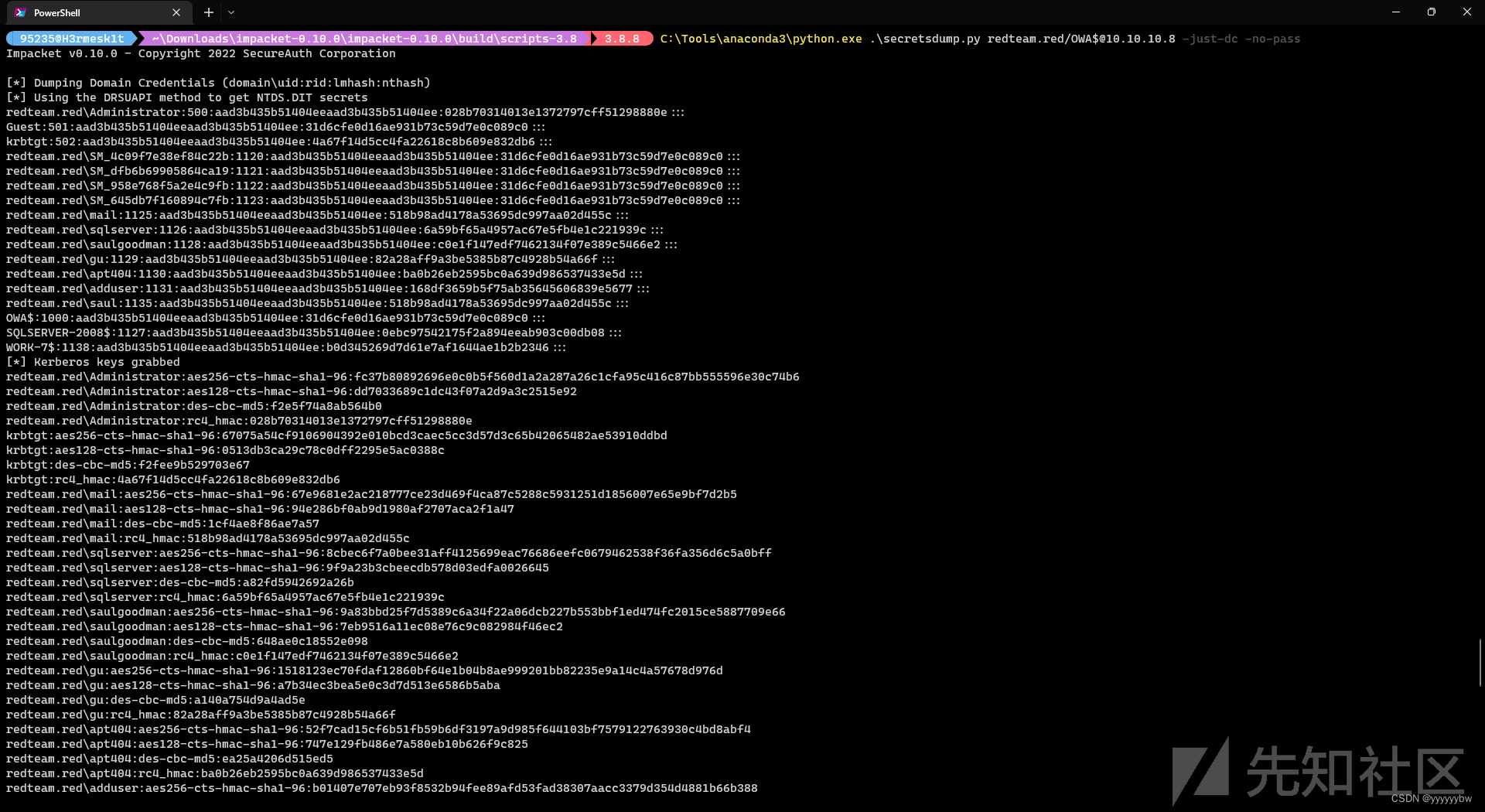Open a new terminal tab
Screen dimensions: 1485x812
(208, 12)
